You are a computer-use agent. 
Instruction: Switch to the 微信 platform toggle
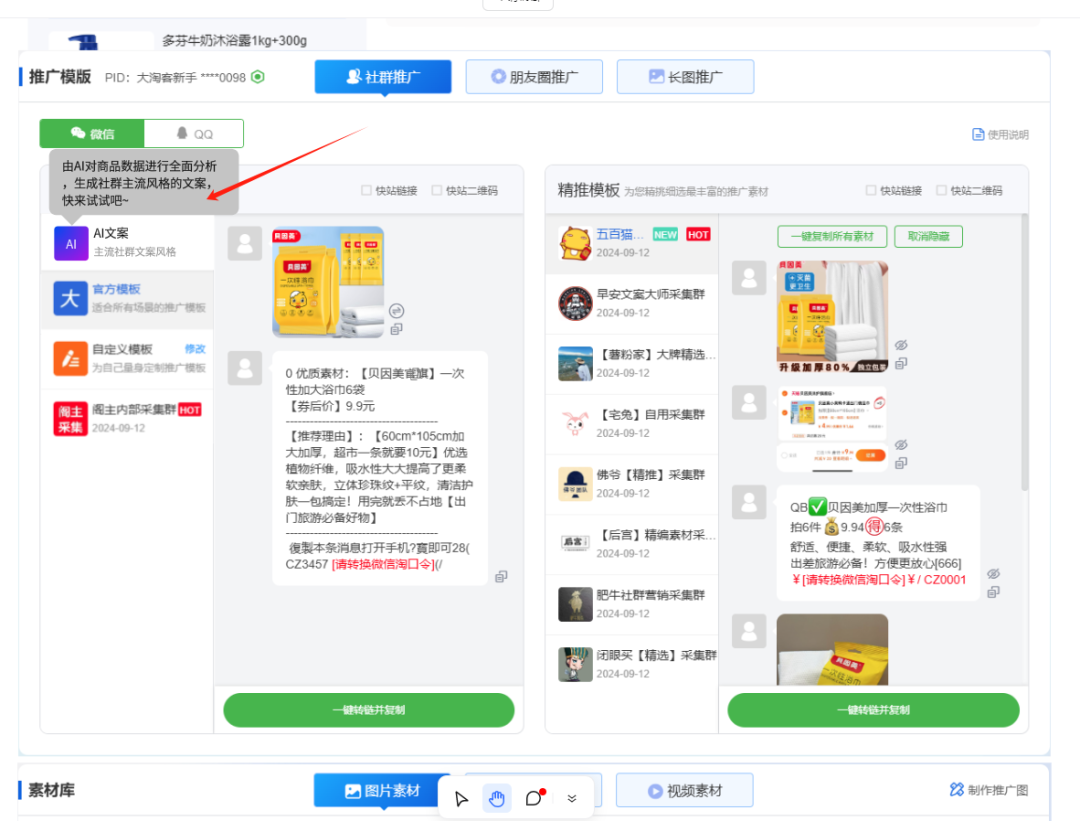tap(92, 134)
